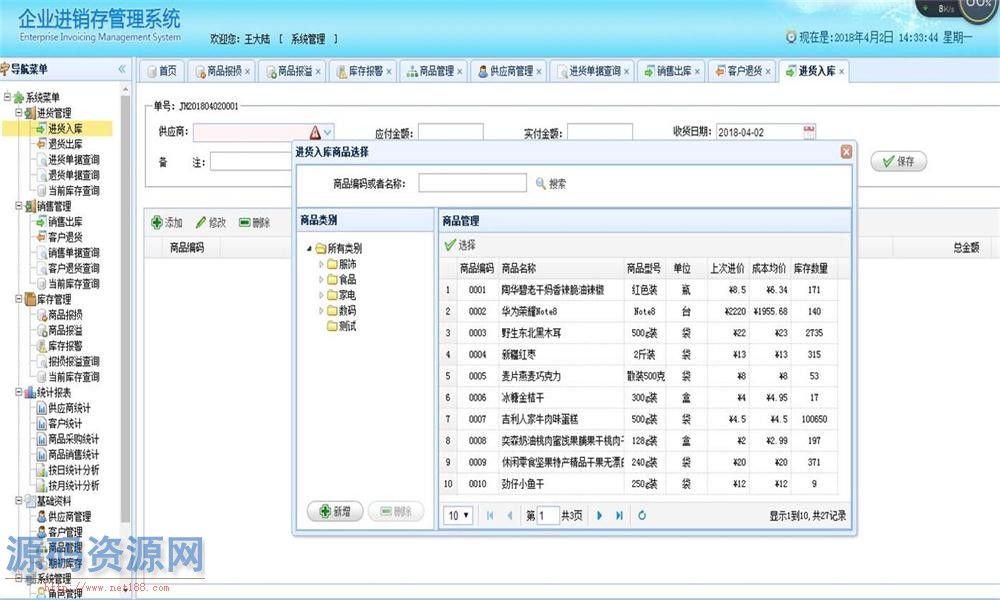Click the 保存 button
1000x600 pixels.
(898, 162)
